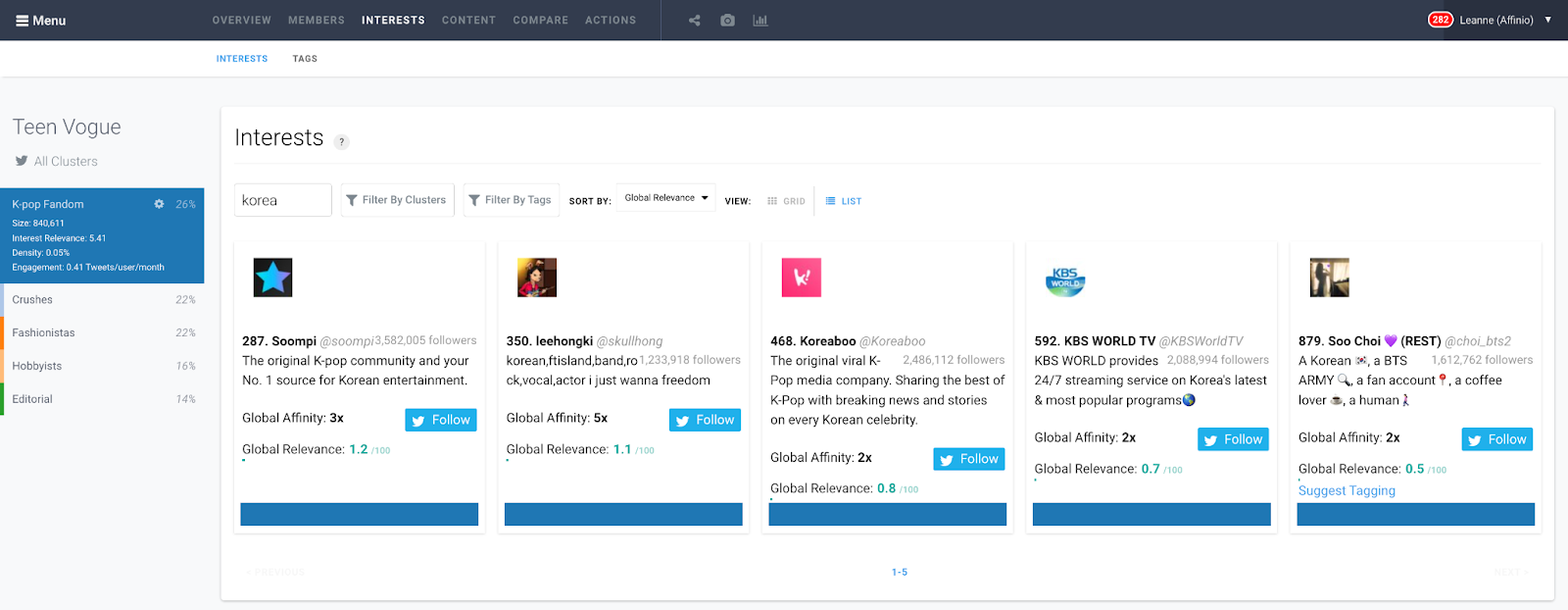The height and width of the screenshot is (610, 1568).
Task: Click Soompi profile avatar
Action: click(272, 278)
